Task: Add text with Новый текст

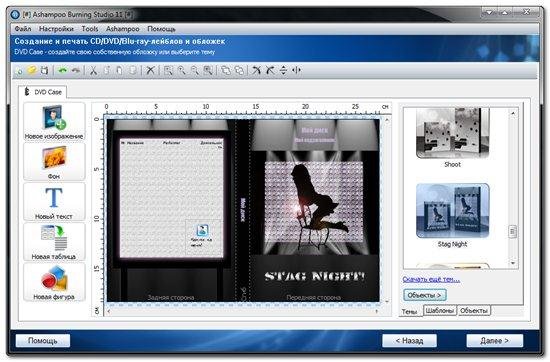Action: [54, 202]
